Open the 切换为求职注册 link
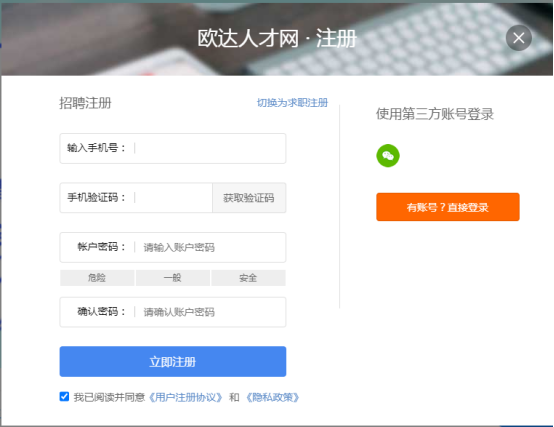The height and width of the screenshot is (427, 554). tap(292, 103)
